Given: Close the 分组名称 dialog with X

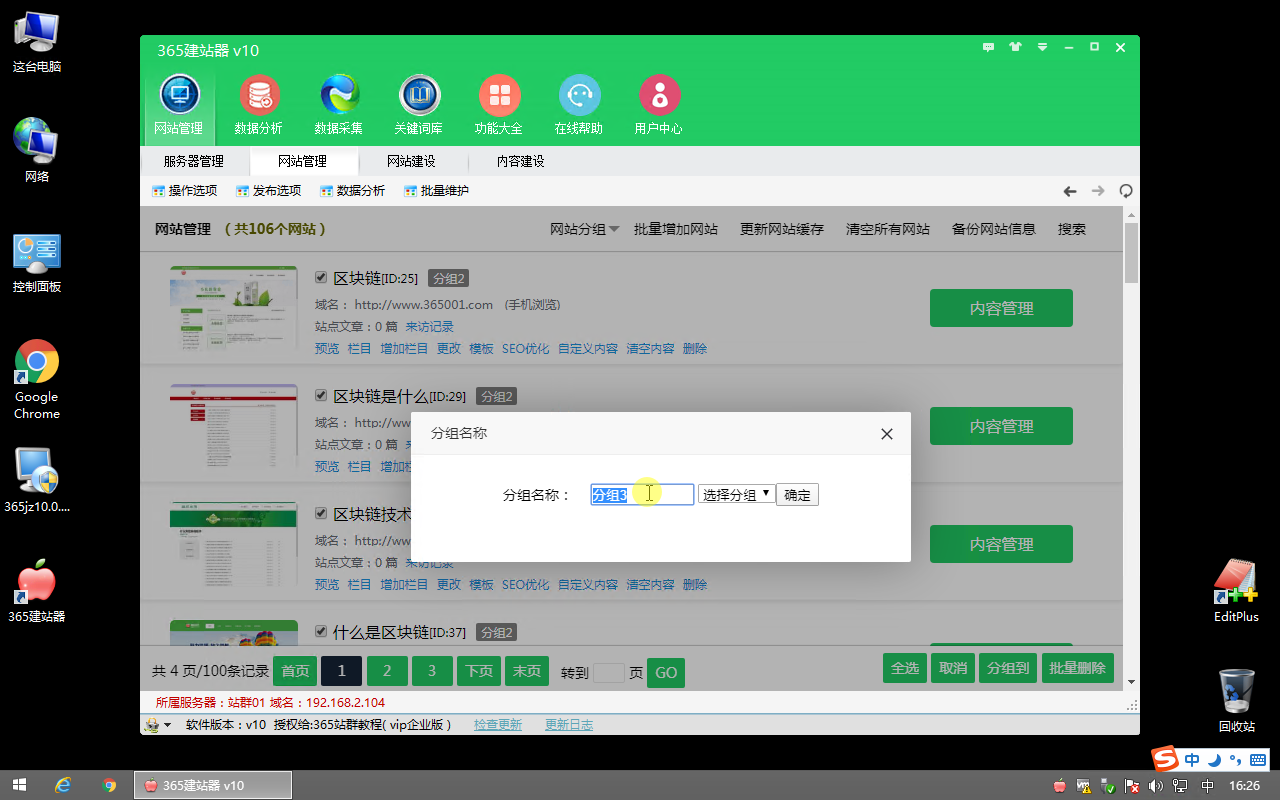Looking at the screenshot, I should tap(886, 434).
